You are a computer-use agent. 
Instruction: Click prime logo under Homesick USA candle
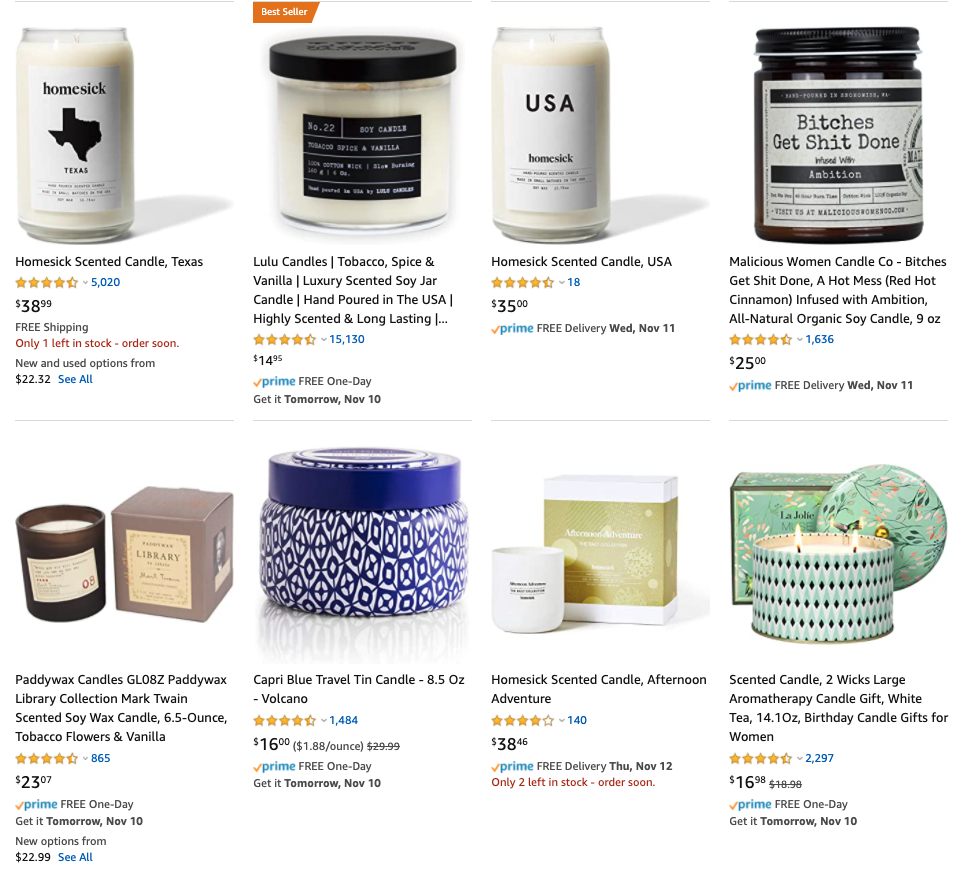512,329
